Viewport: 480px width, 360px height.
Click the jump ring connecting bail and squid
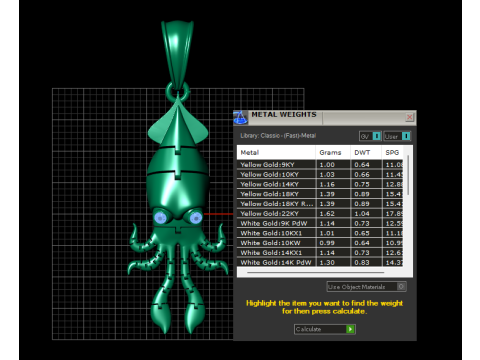pyautogui.click(x=178, y=91)
